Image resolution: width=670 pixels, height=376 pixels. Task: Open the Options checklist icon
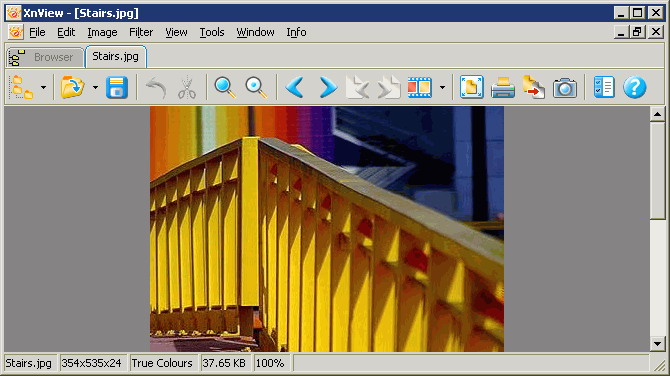[604, 87]
